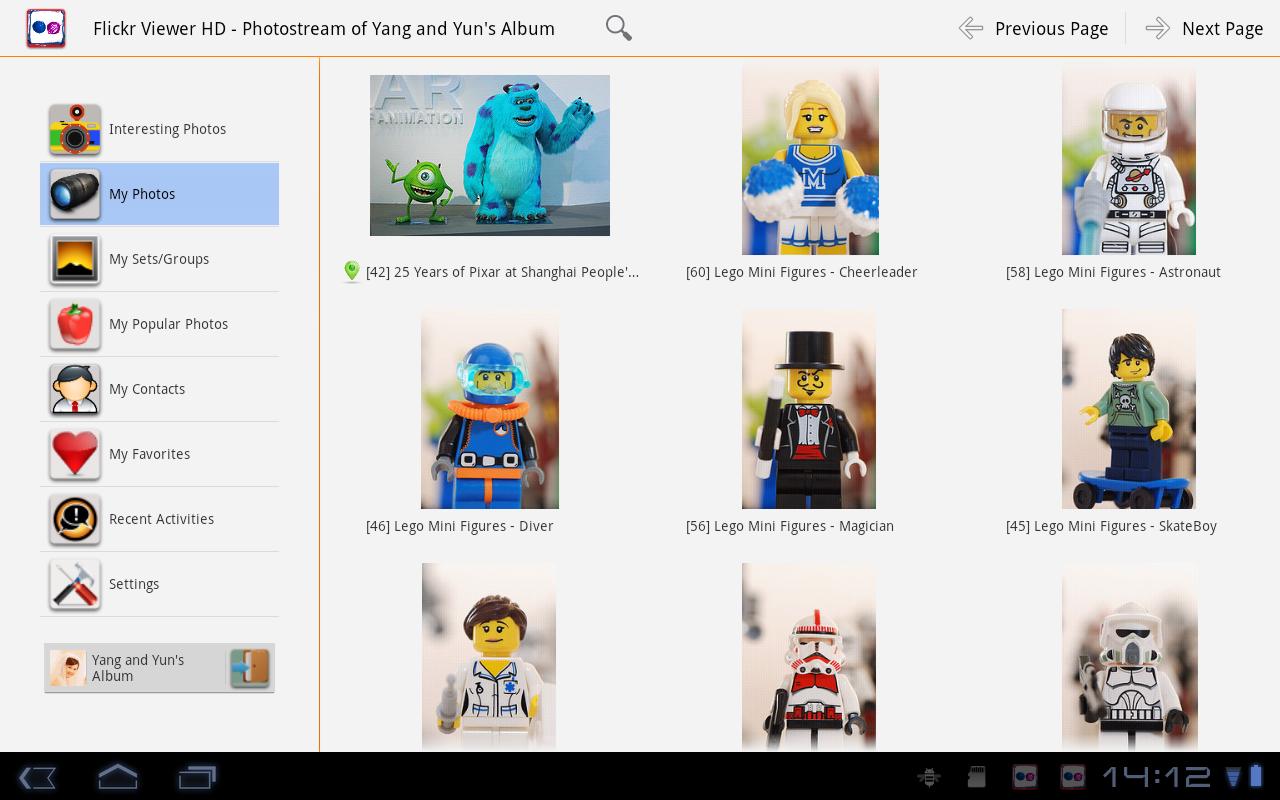Click the My Popular Photos pepper icon
The width and height of the screenshot is (1280, 800).
(x=75, y=324)
